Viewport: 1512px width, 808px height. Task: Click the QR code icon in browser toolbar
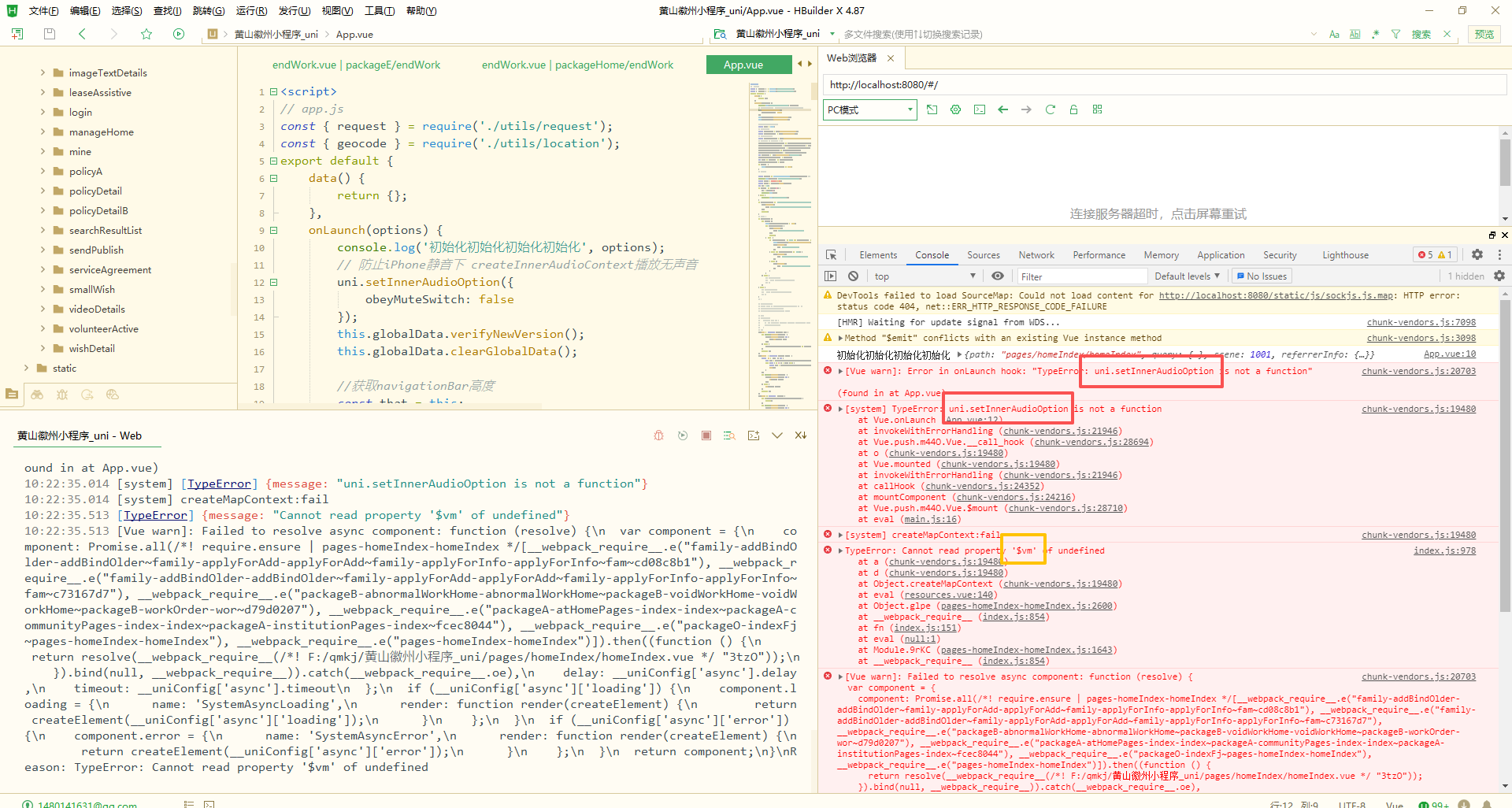tap(1097, 109)
